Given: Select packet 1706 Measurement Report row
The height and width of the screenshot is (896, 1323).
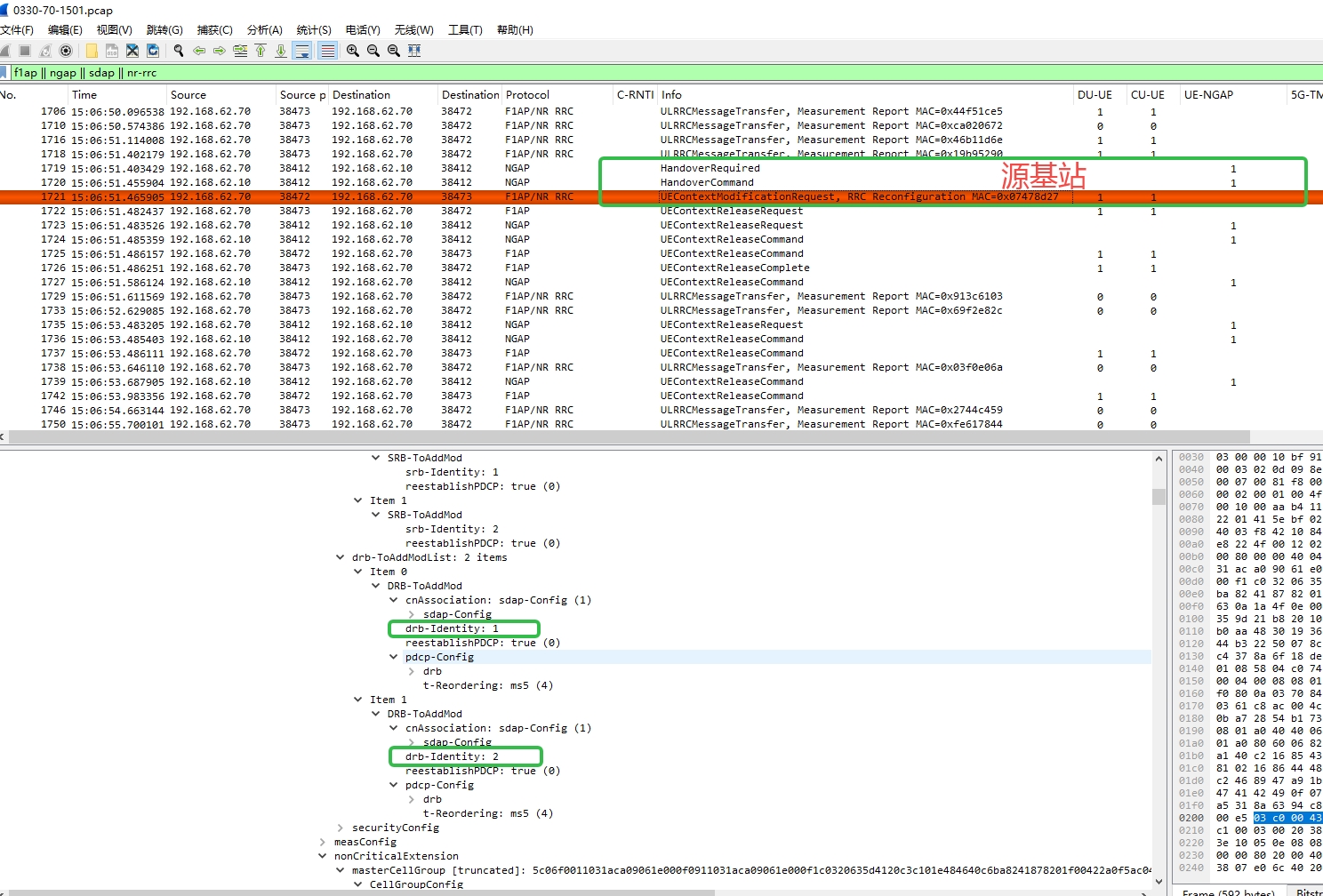Looking at the screenshot, I should (x=661, y=111).
